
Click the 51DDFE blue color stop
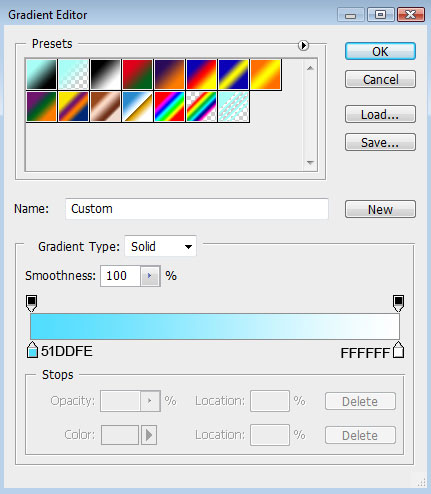(32, 350)
